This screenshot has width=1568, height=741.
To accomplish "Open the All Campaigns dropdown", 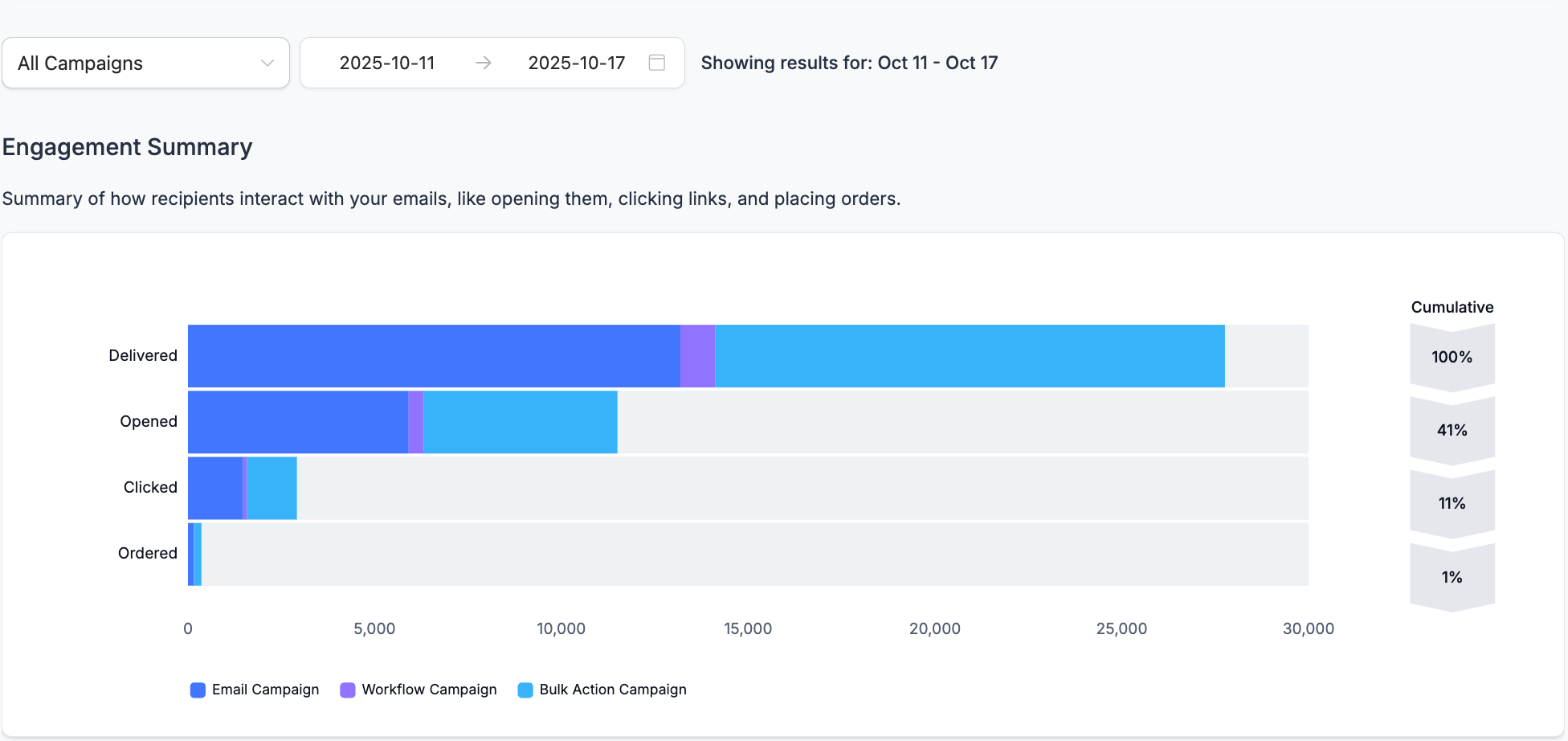I will click(x=145, y=63).
